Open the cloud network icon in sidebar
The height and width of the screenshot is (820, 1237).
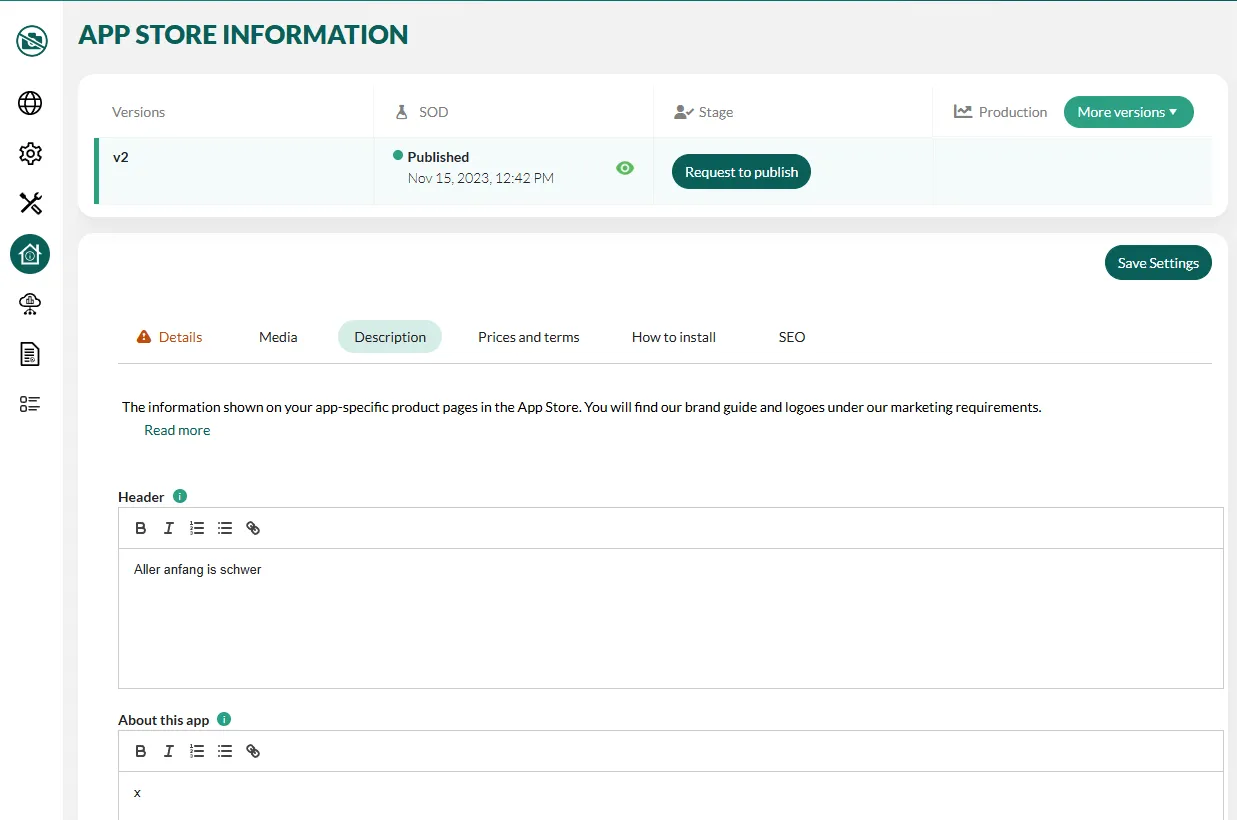coord(30,304)
